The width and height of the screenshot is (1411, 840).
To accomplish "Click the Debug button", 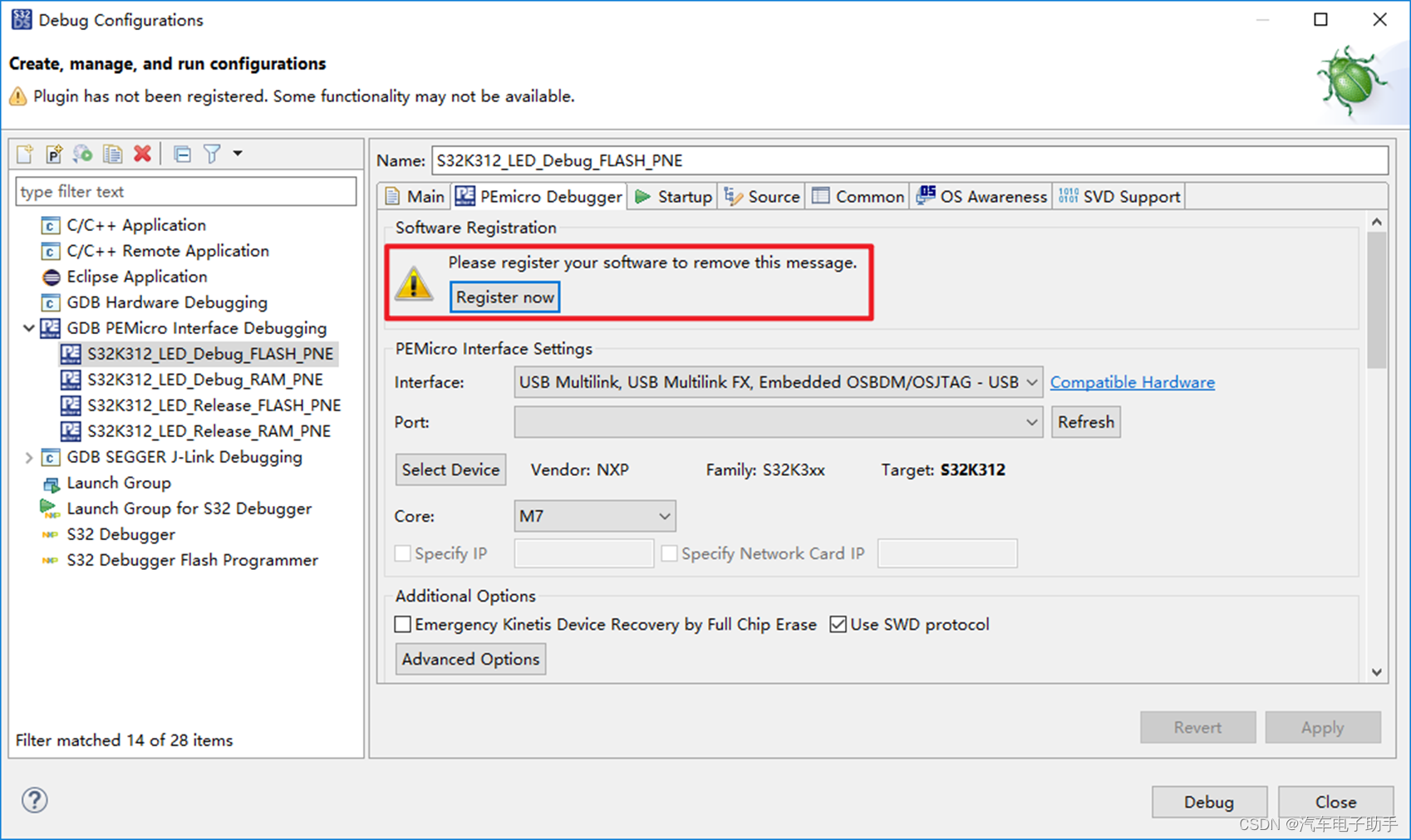I will (x=1209, y=802).
